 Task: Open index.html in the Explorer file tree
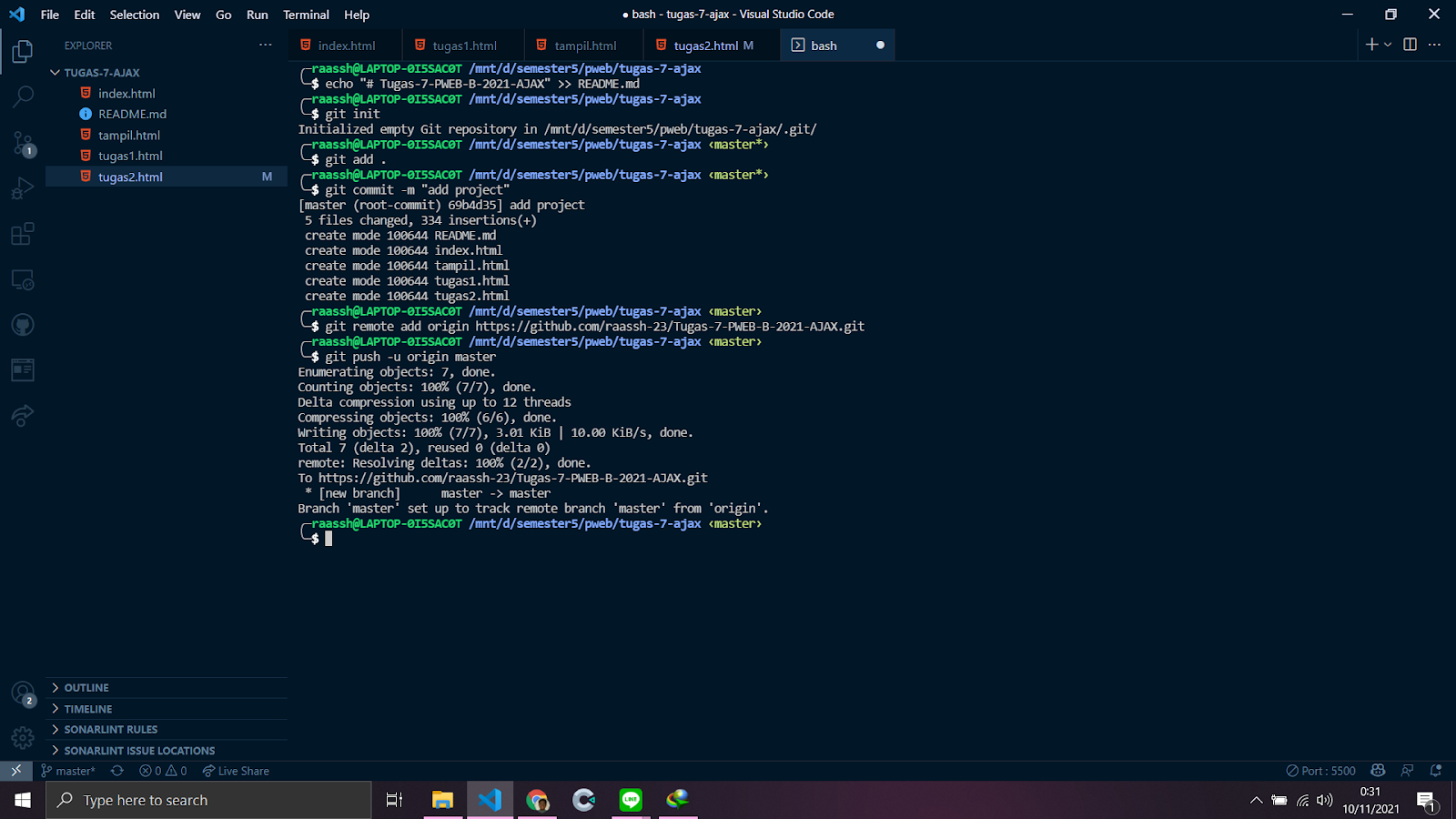coord(167,93)
